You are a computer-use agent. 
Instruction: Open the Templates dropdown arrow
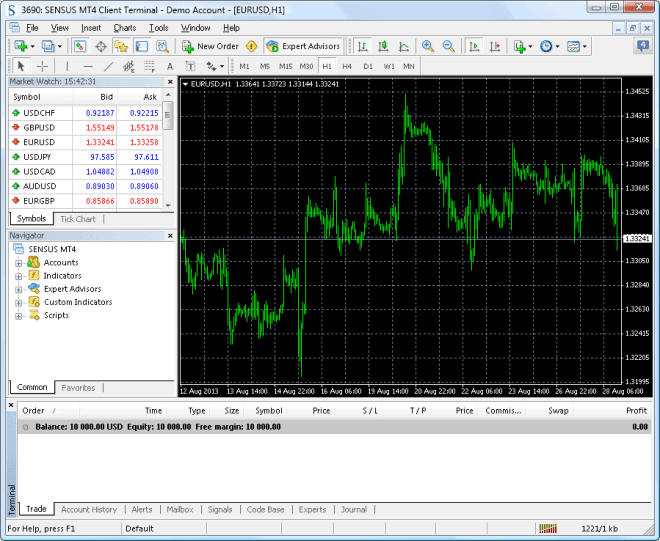pyautogui.click(x=585, y=46)
